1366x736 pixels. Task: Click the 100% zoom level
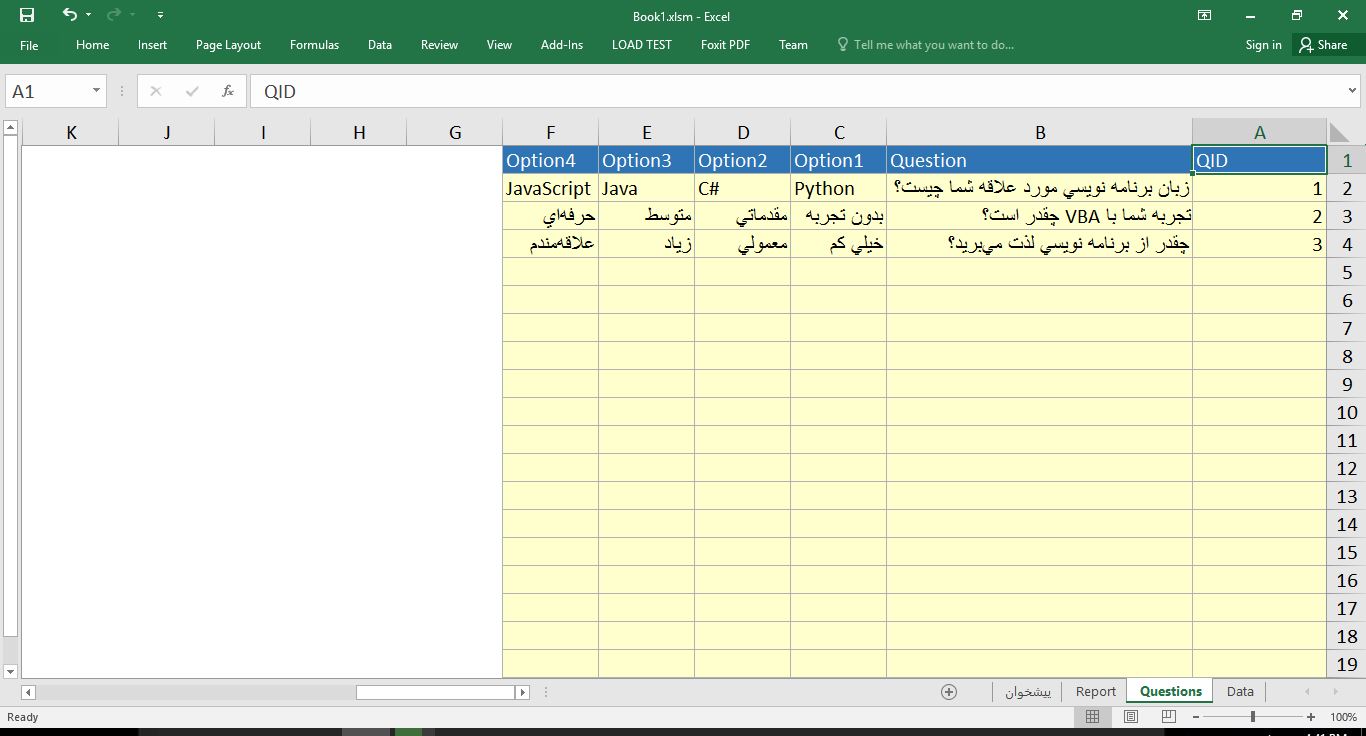(1343, 717)
